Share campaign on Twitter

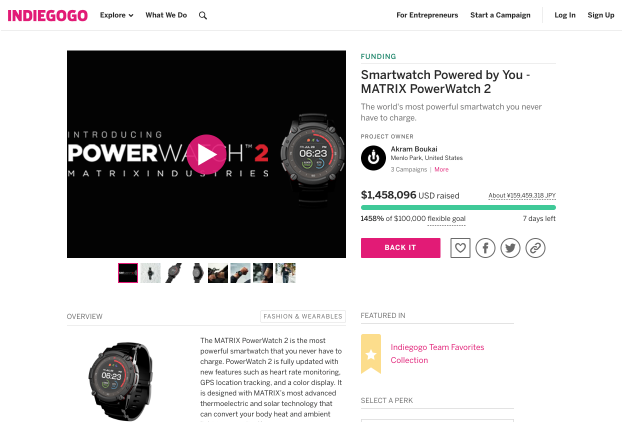point(510,248)
